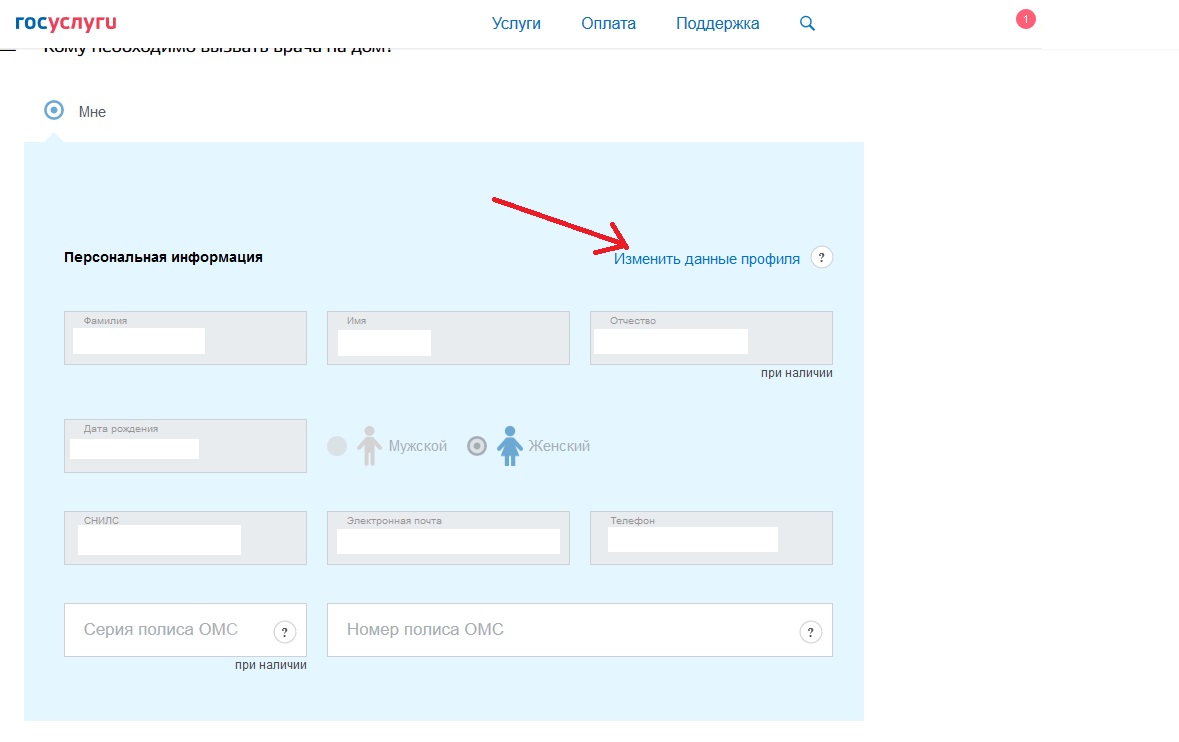Focus the Серия полиса ОМС field
The image size is (1179, 742).
[165, 630]
